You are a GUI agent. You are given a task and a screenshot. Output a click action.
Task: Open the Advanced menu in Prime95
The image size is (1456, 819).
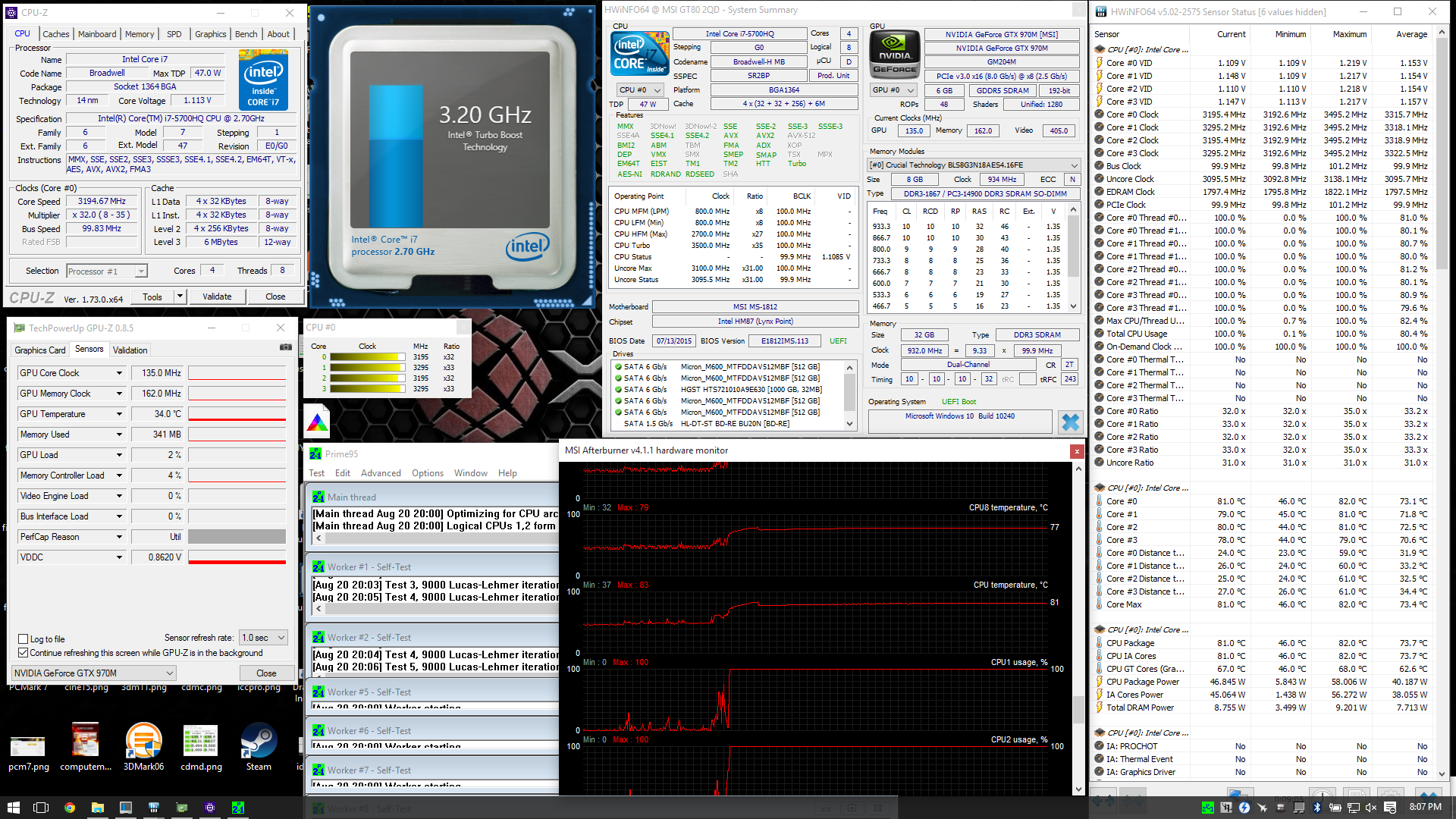click(x=381, y=473)
